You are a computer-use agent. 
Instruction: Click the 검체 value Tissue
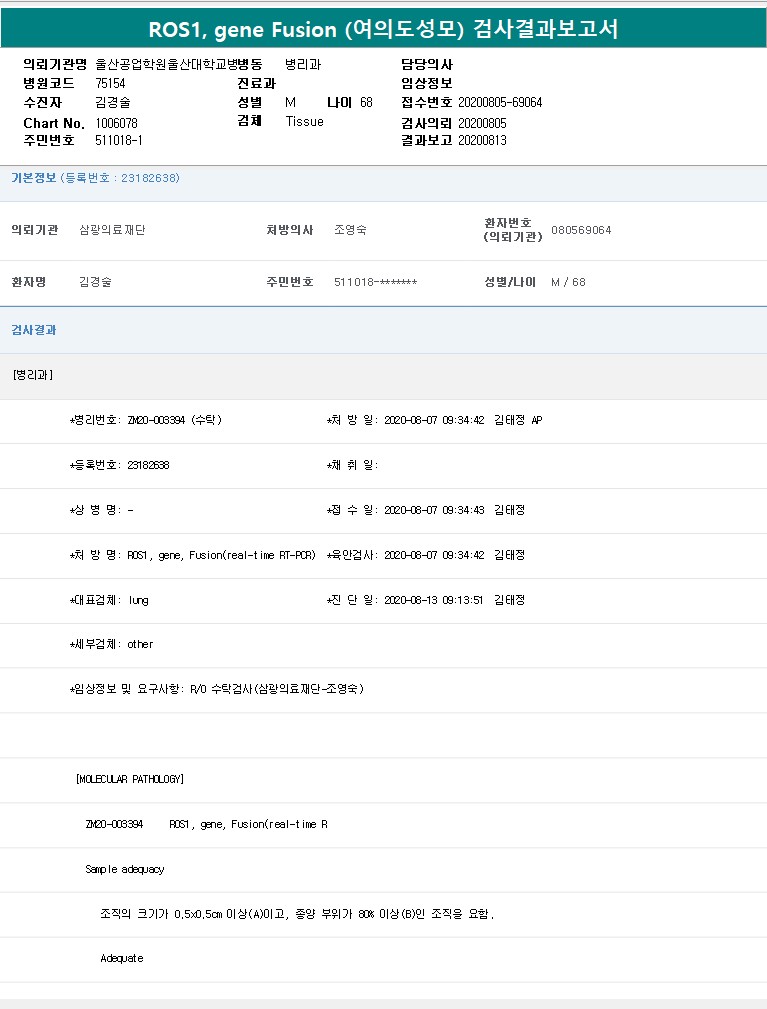point(304,122)
